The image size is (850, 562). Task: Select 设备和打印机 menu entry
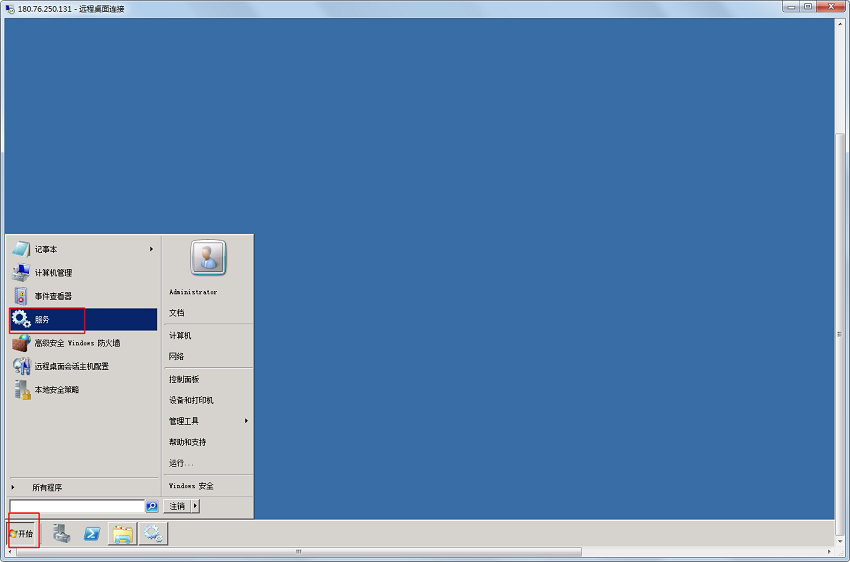(191, 400)
